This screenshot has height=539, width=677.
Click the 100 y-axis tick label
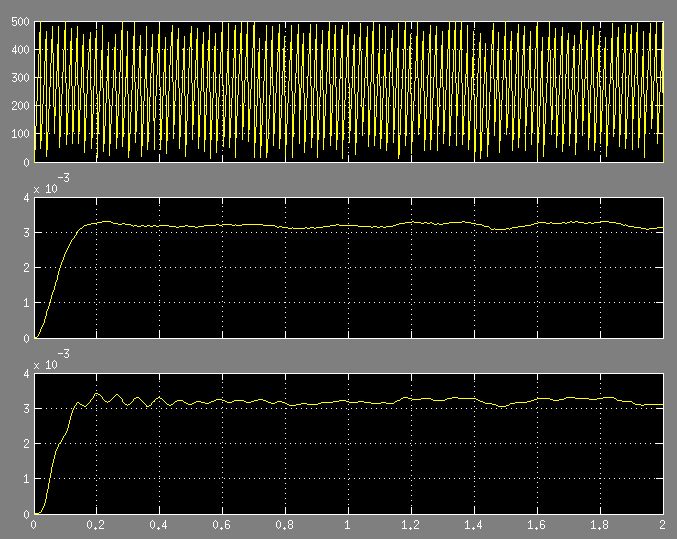point(20,134)
